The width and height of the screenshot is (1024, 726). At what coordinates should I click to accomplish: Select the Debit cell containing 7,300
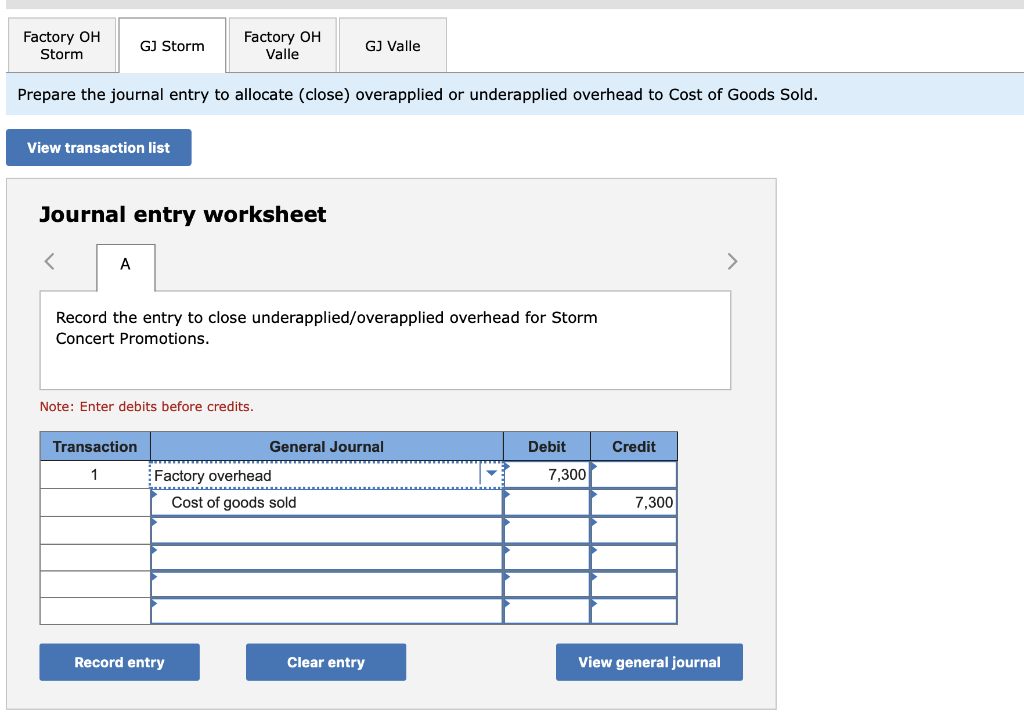(560, 474)
